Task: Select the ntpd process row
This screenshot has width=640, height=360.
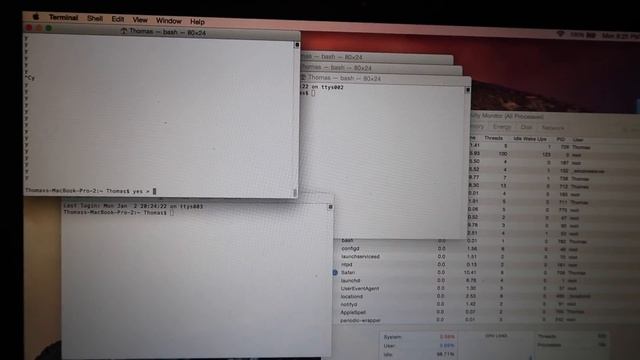Action: (487, 264)
